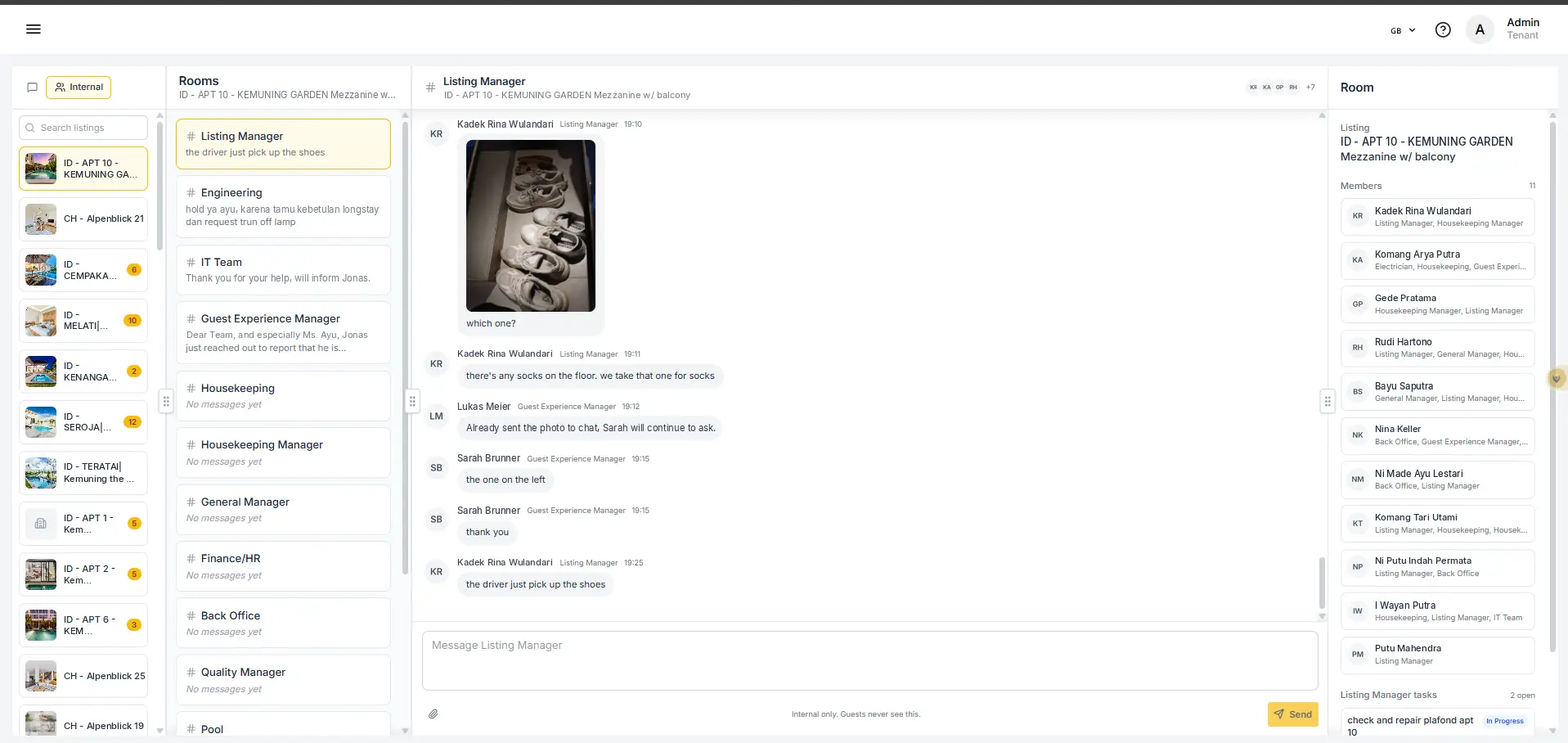Open the Engineering room
The image size is (1568, 743).
click(283, 207)
